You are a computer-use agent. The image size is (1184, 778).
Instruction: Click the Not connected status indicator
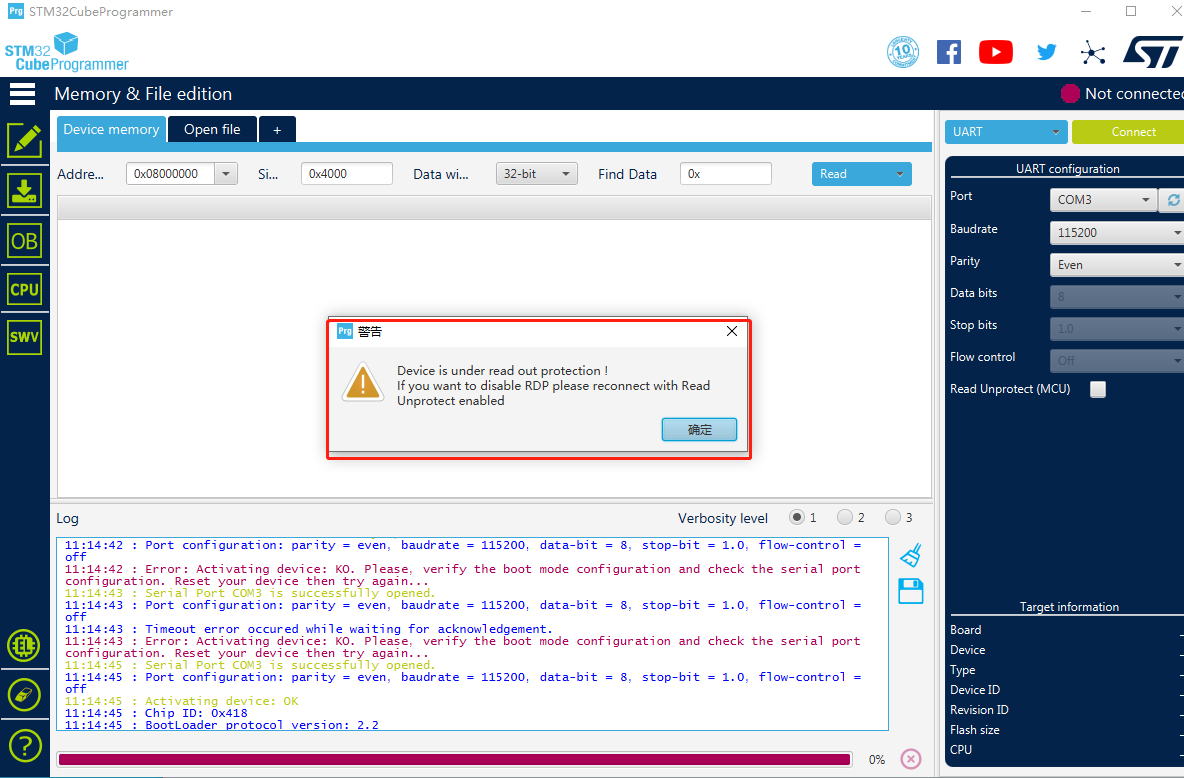[1122, 94]
